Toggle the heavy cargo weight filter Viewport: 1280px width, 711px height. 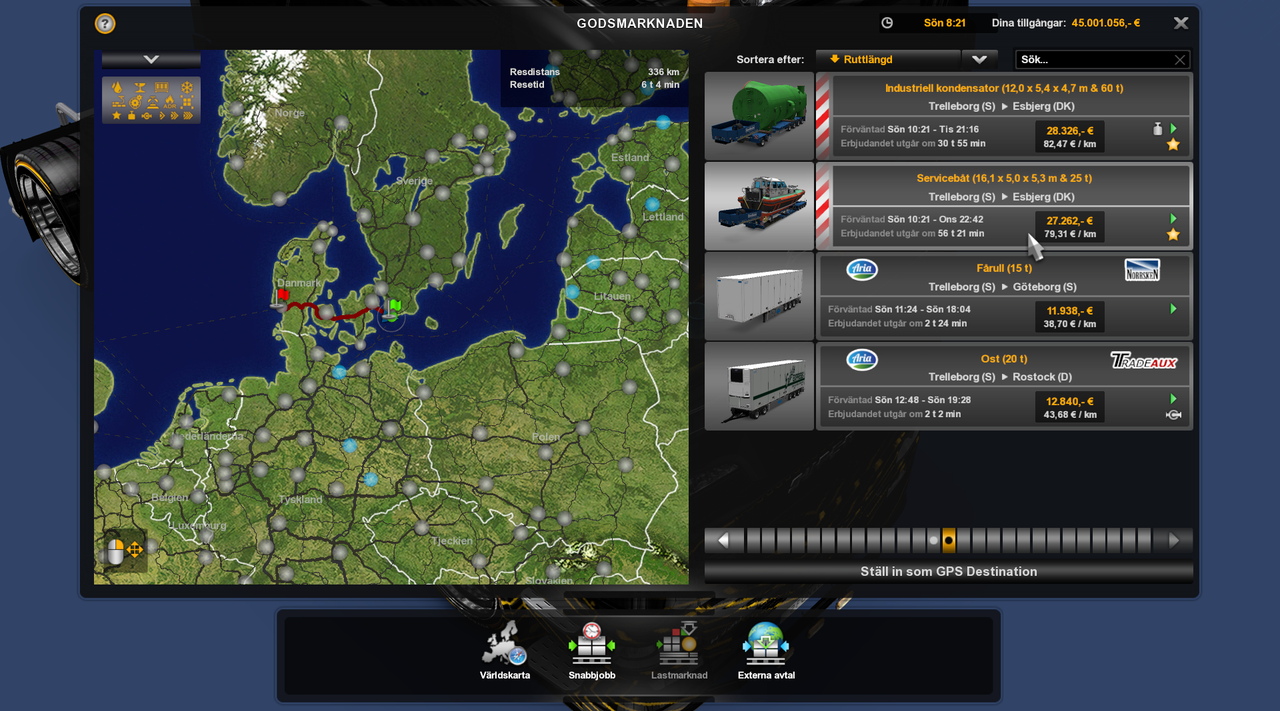131,116
